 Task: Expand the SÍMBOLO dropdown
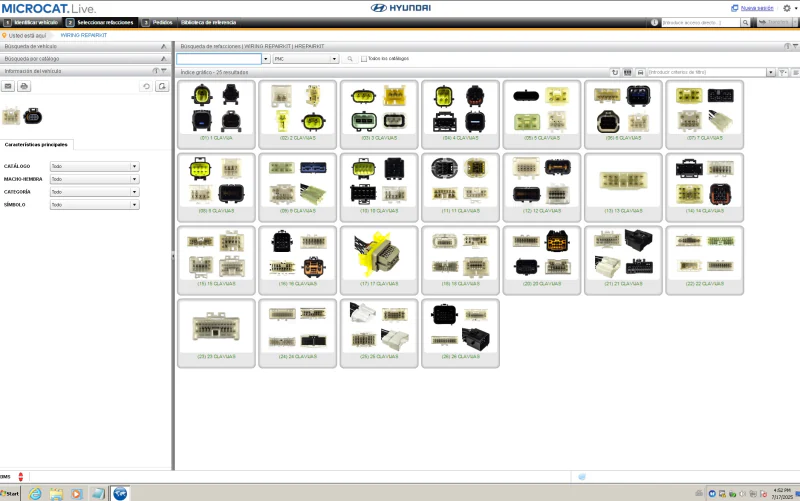134,205
